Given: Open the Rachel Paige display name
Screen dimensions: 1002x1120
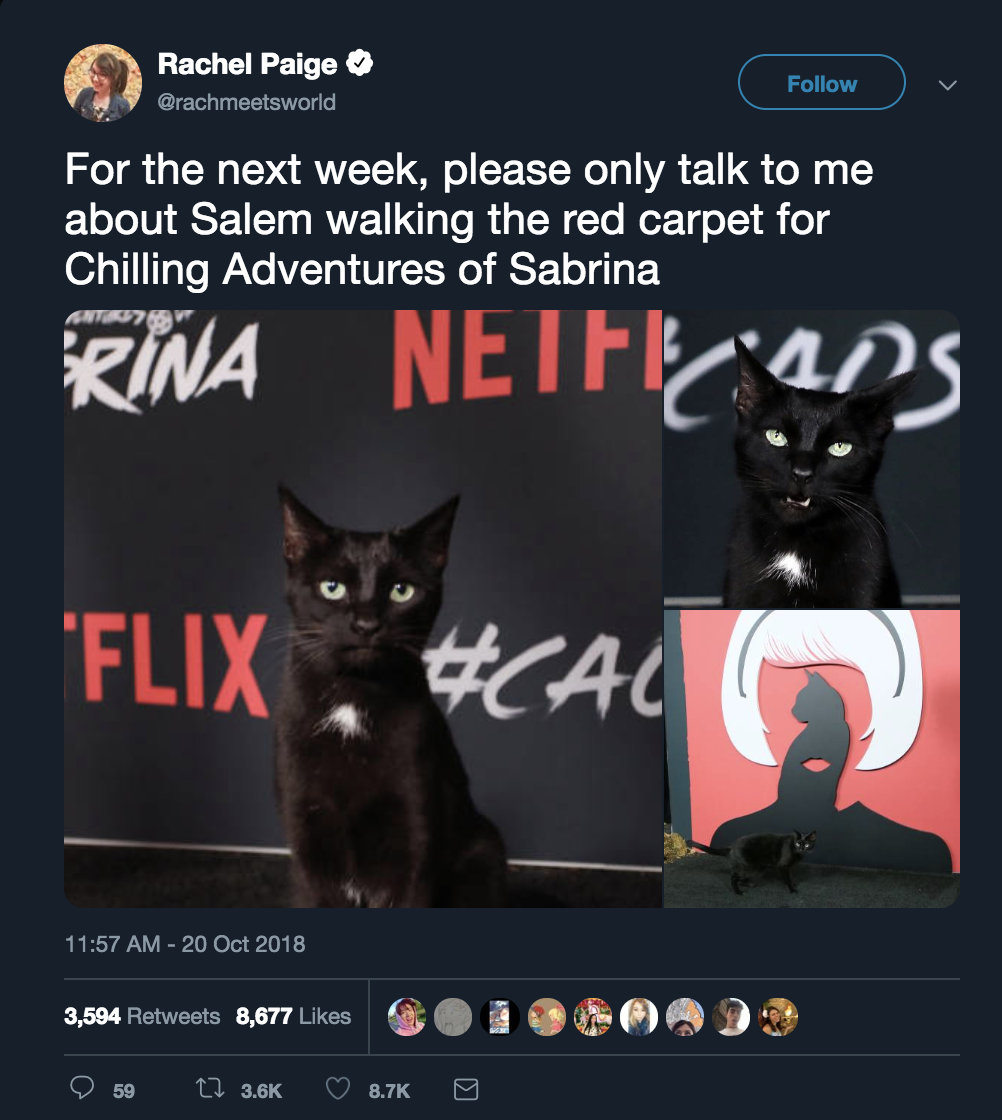Looking at the screenshot, I should pyautogui.click(x=248, y=64).
